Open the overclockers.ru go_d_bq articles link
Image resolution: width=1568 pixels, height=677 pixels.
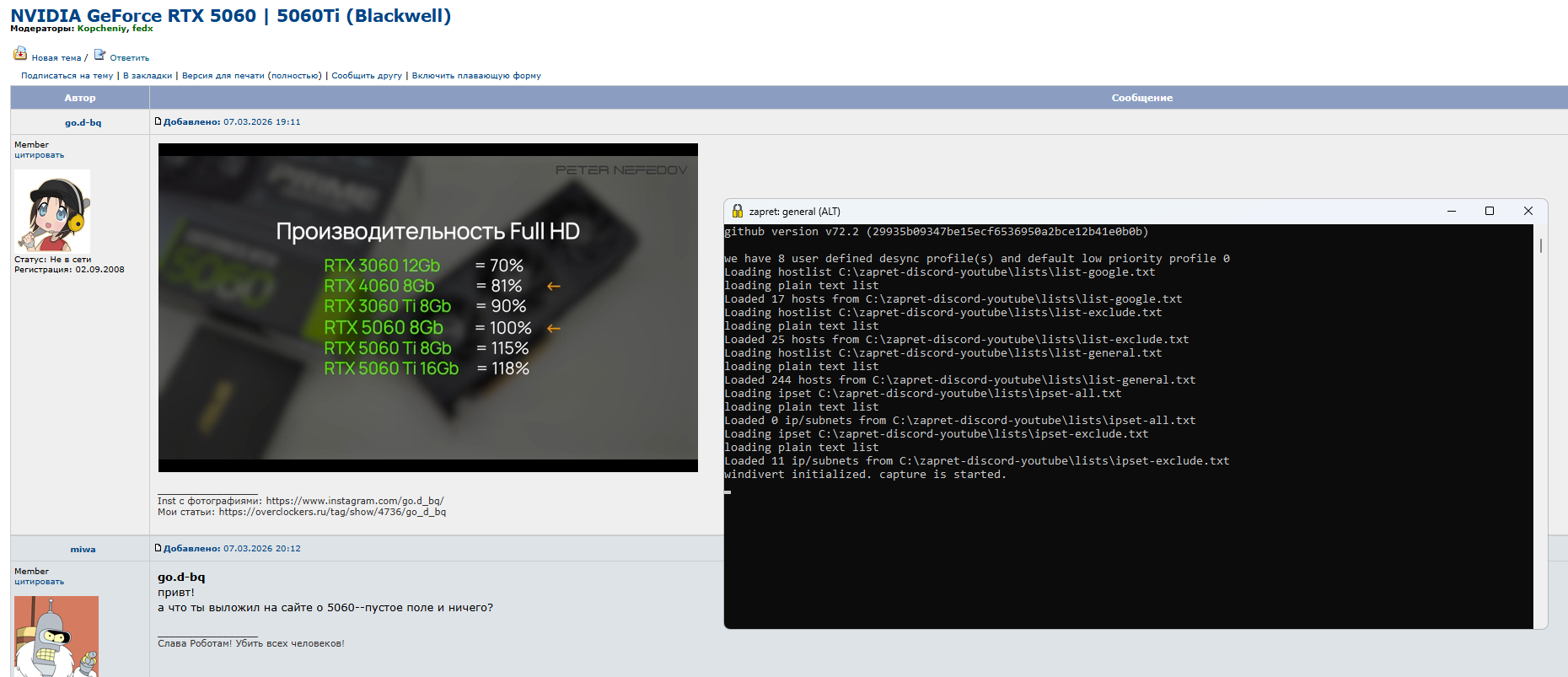click(332, 512)
